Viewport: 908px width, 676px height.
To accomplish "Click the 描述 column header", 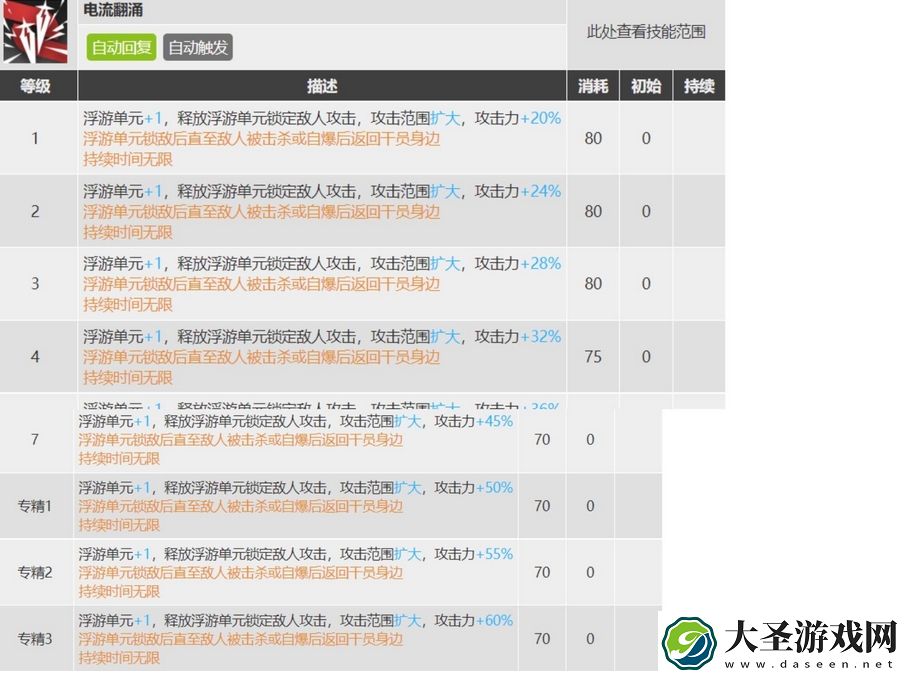I will pyautogui.click(x=322, y=86).
